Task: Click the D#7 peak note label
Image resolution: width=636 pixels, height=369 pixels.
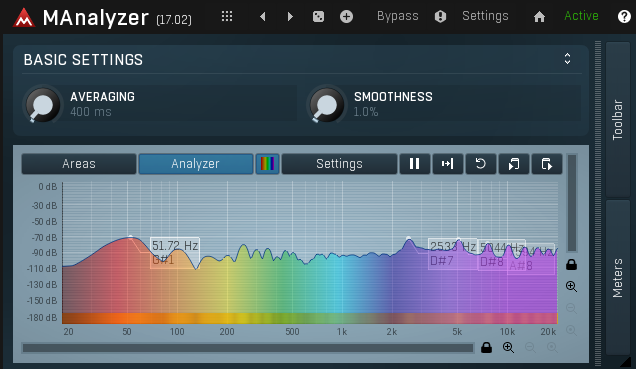Action: (x=442, y=261)
